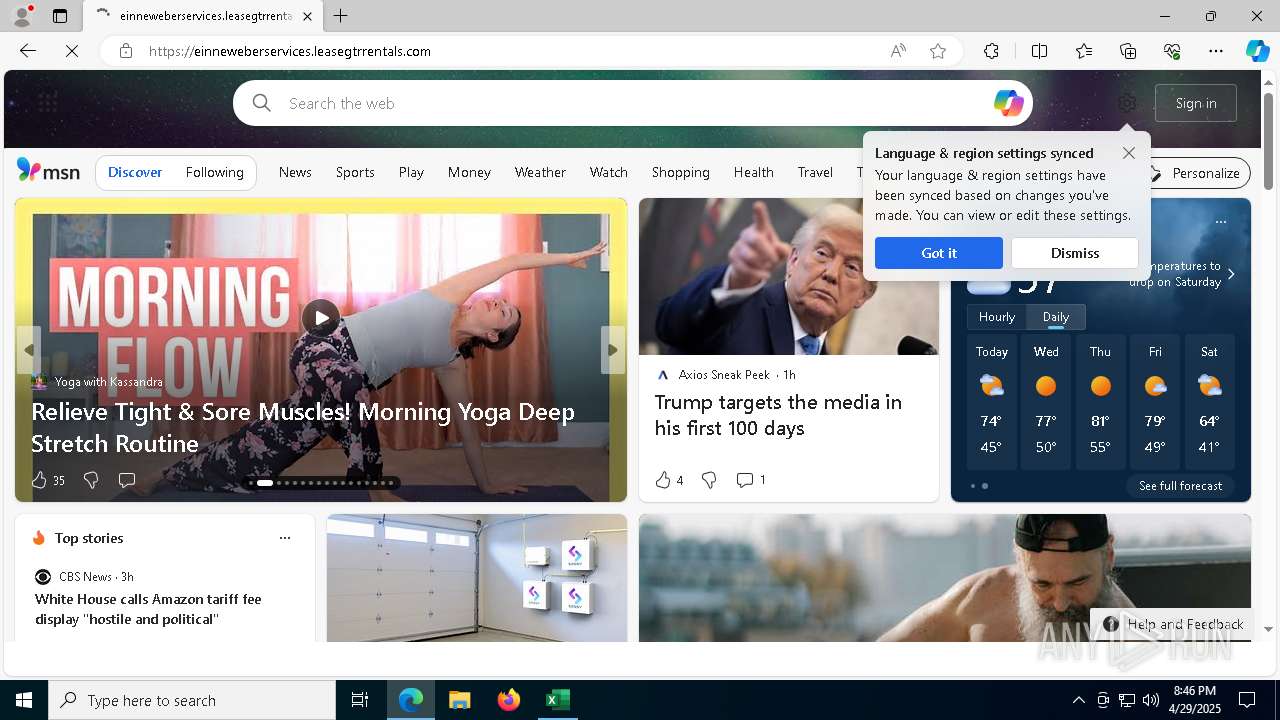Open Trump targets the media headline
1280x720 pixels.
778,415
